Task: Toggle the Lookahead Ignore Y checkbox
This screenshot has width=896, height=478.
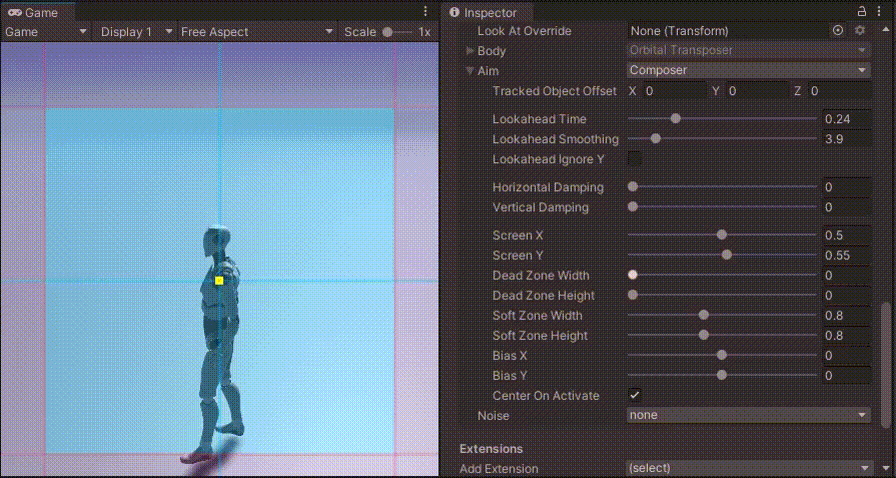Action: [x=634, y=159]
